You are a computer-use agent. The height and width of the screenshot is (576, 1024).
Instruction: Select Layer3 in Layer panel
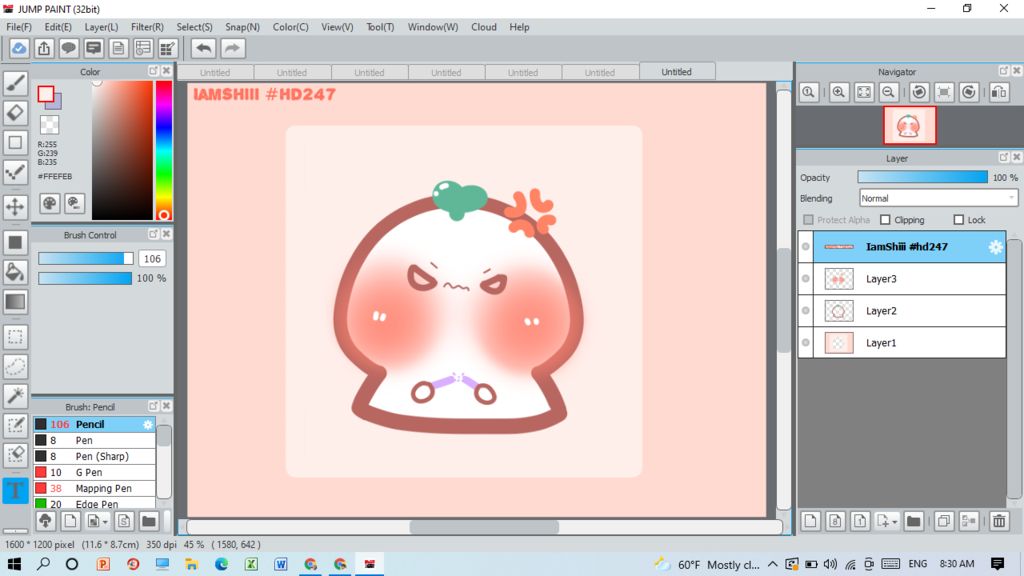[909, 279]
